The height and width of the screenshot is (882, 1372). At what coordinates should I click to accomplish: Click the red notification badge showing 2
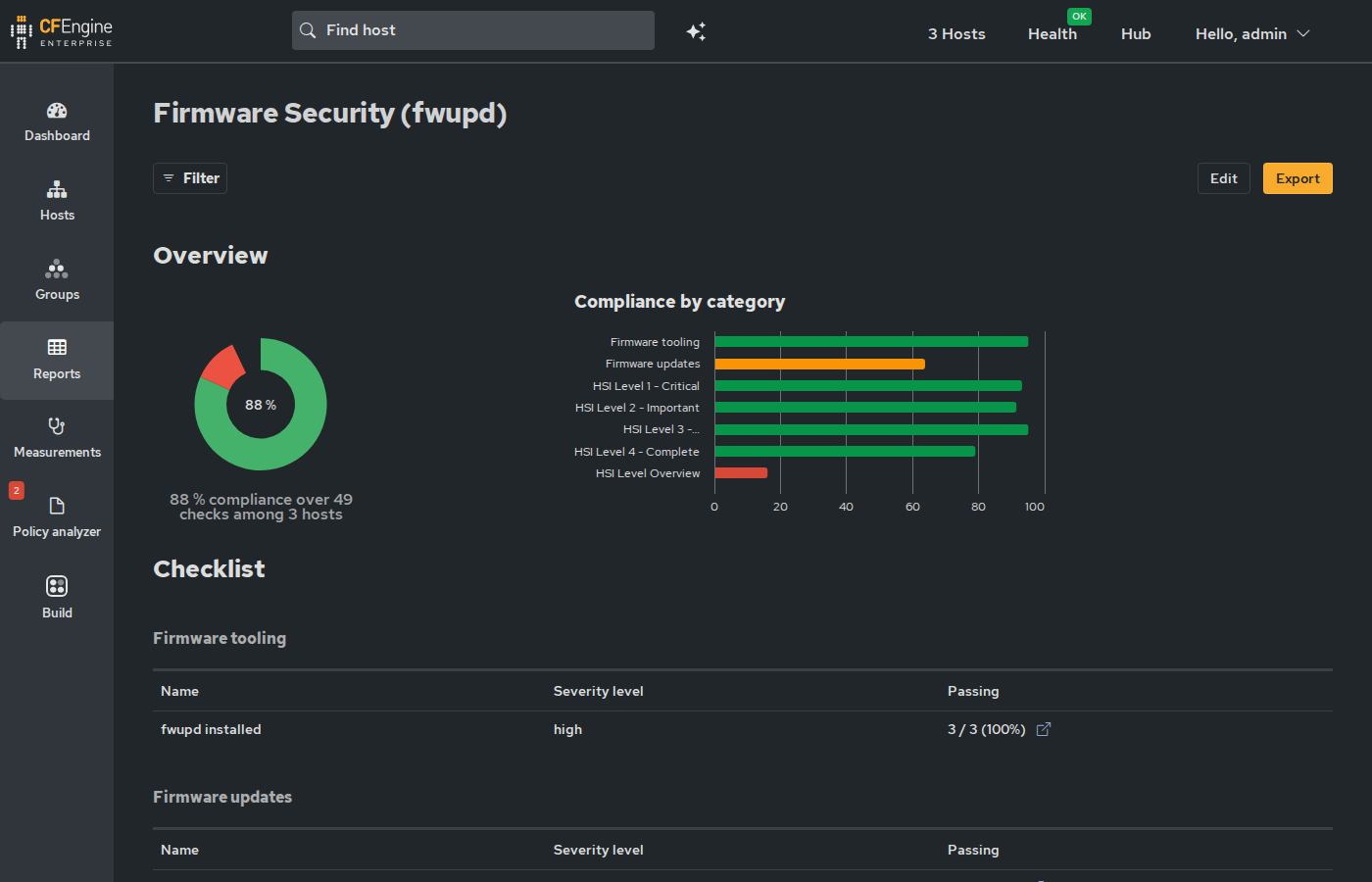click(17, 490)
